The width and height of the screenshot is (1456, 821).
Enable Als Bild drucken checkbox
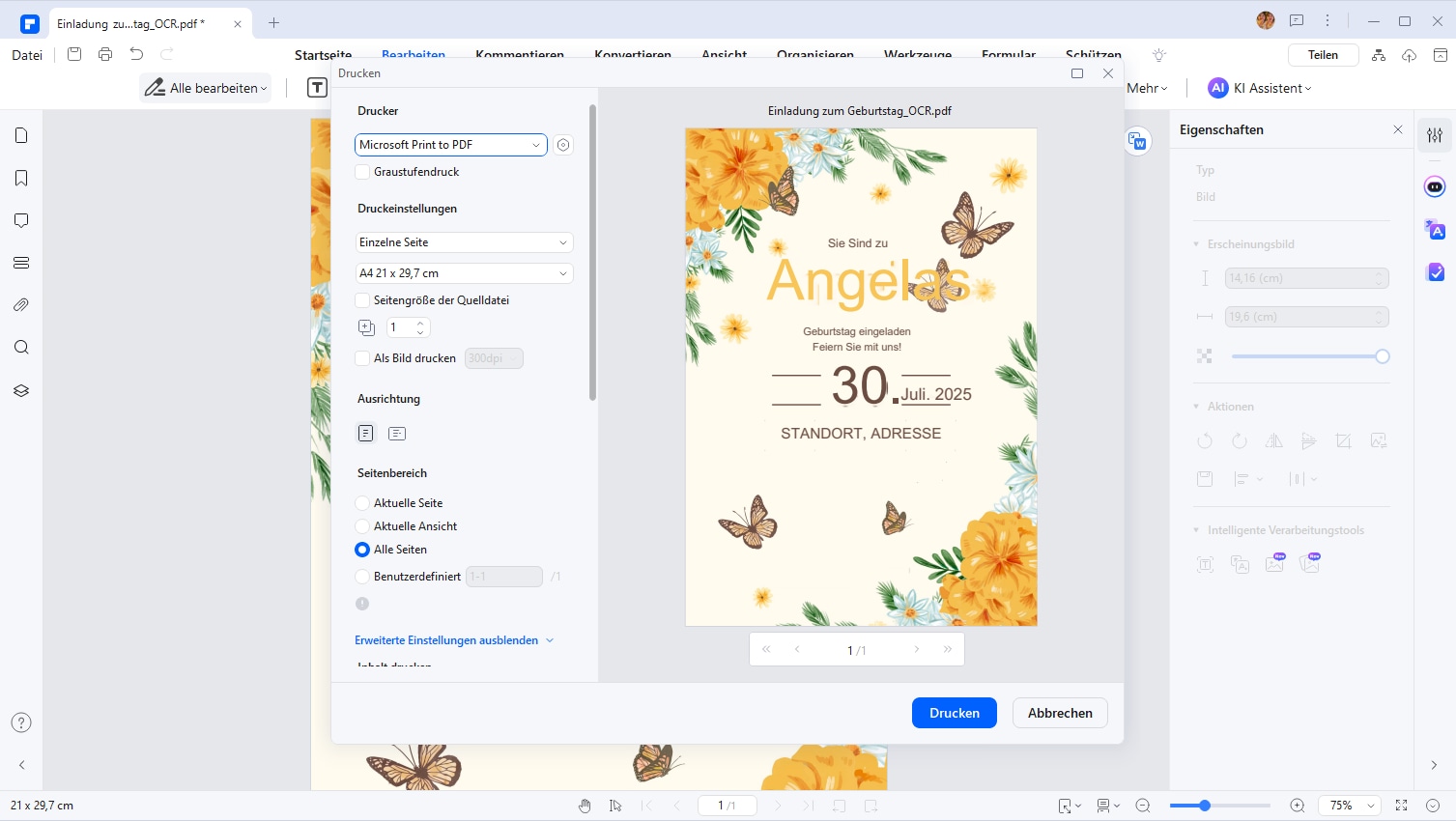coord(362,358)
